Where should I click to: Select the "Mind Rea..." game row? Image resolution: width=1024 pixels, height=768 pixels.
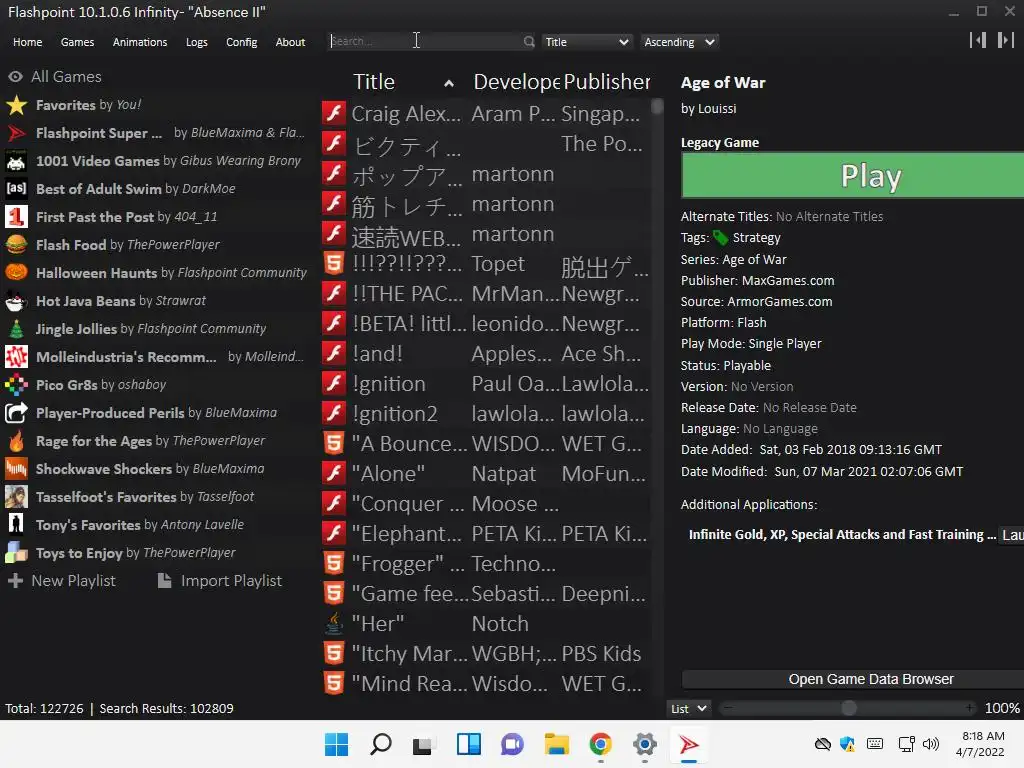point(486,684)
